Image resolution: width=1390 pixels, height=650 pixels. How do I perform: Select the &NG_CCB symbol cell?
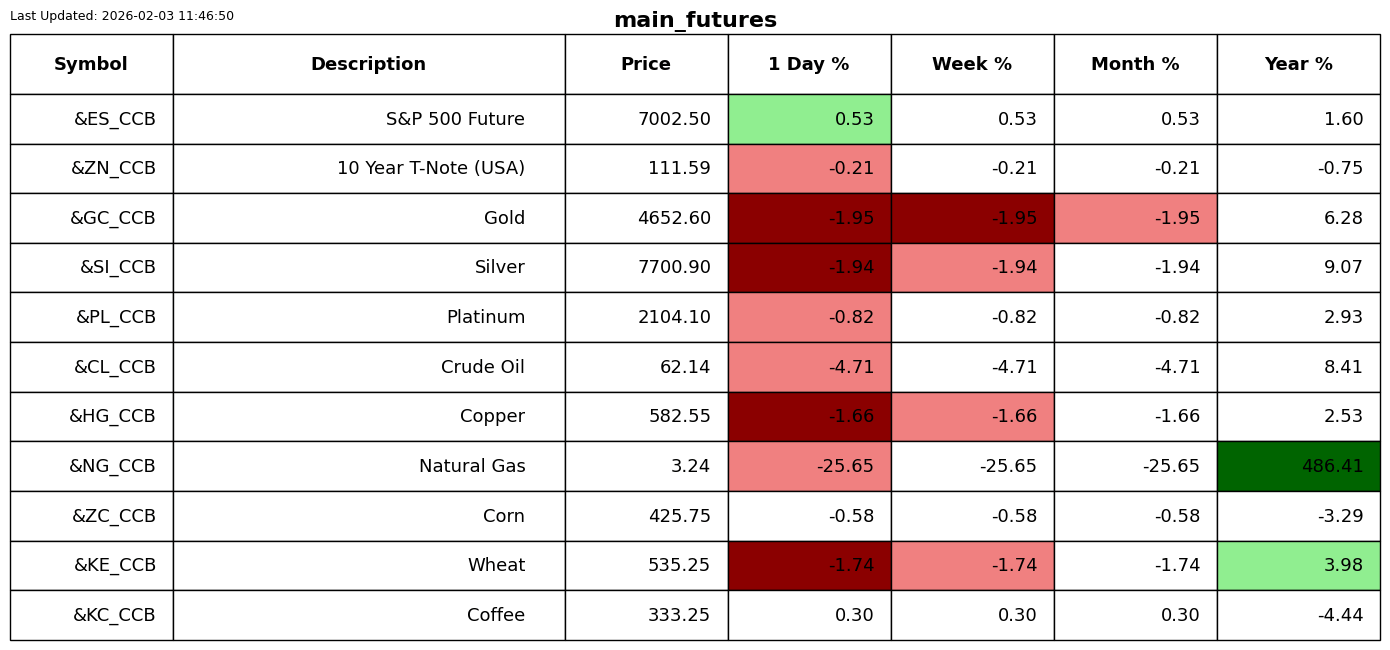pos(112,466)
